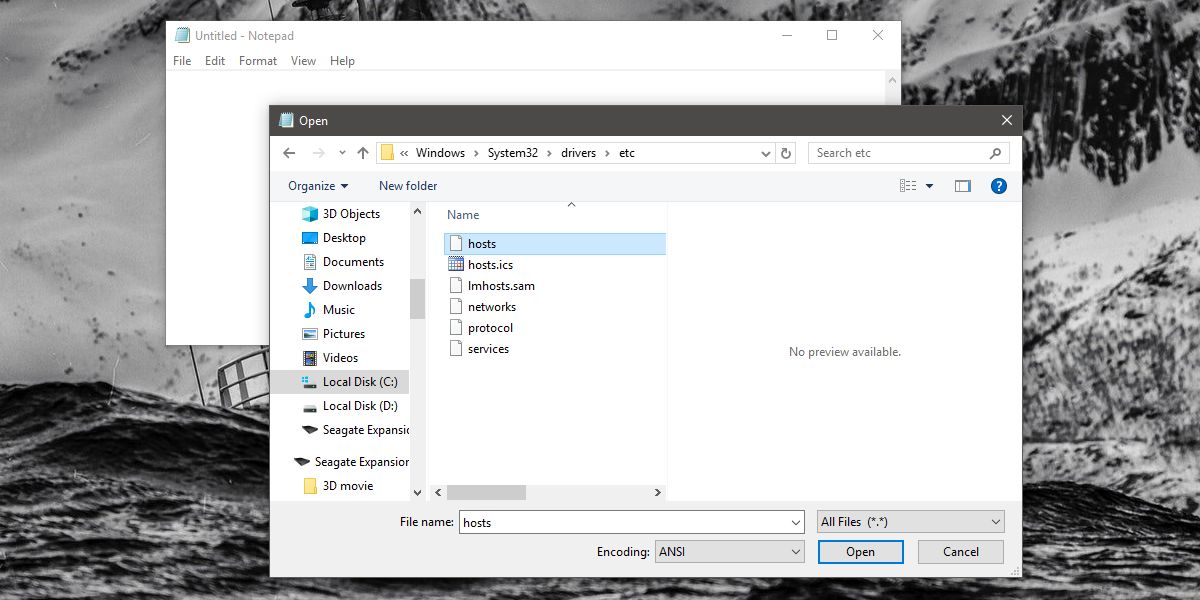Click System32 in the address path
The image size is (1200, 600).
[x=513, y=153]
